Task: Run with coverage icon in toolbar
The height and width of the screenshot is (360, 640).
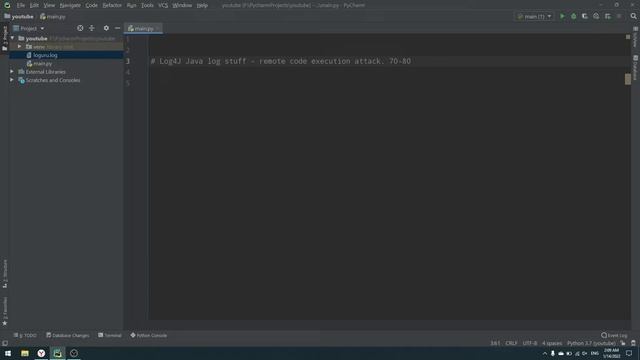Action: 585,16
